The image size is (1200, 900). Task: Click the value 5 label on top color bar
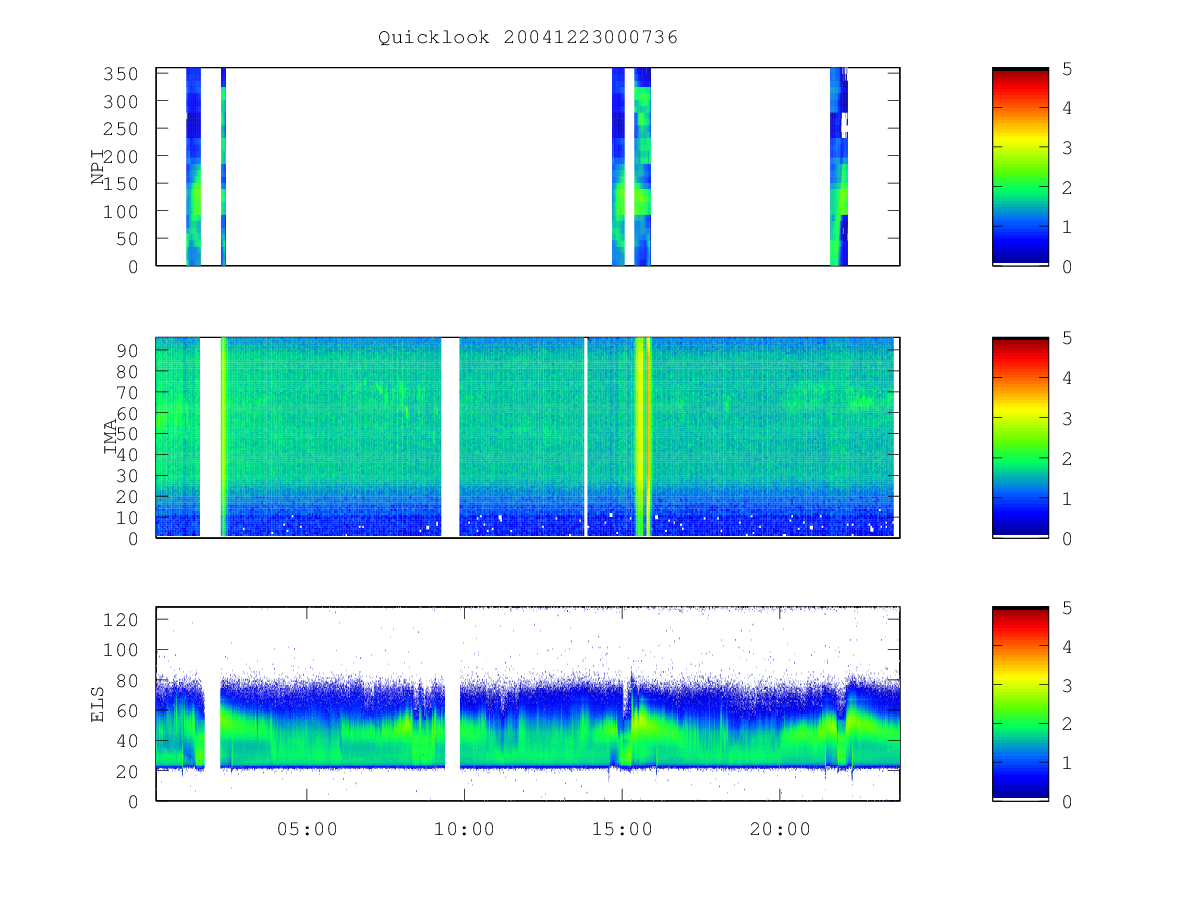coord(1069,69)
